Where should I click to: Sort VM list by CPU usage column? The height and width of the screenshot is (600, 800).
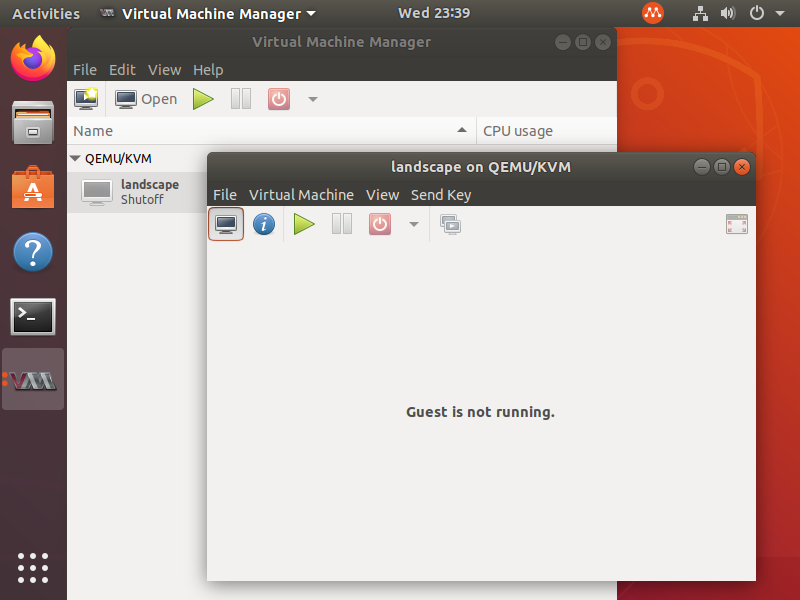(x=546, y=131)
